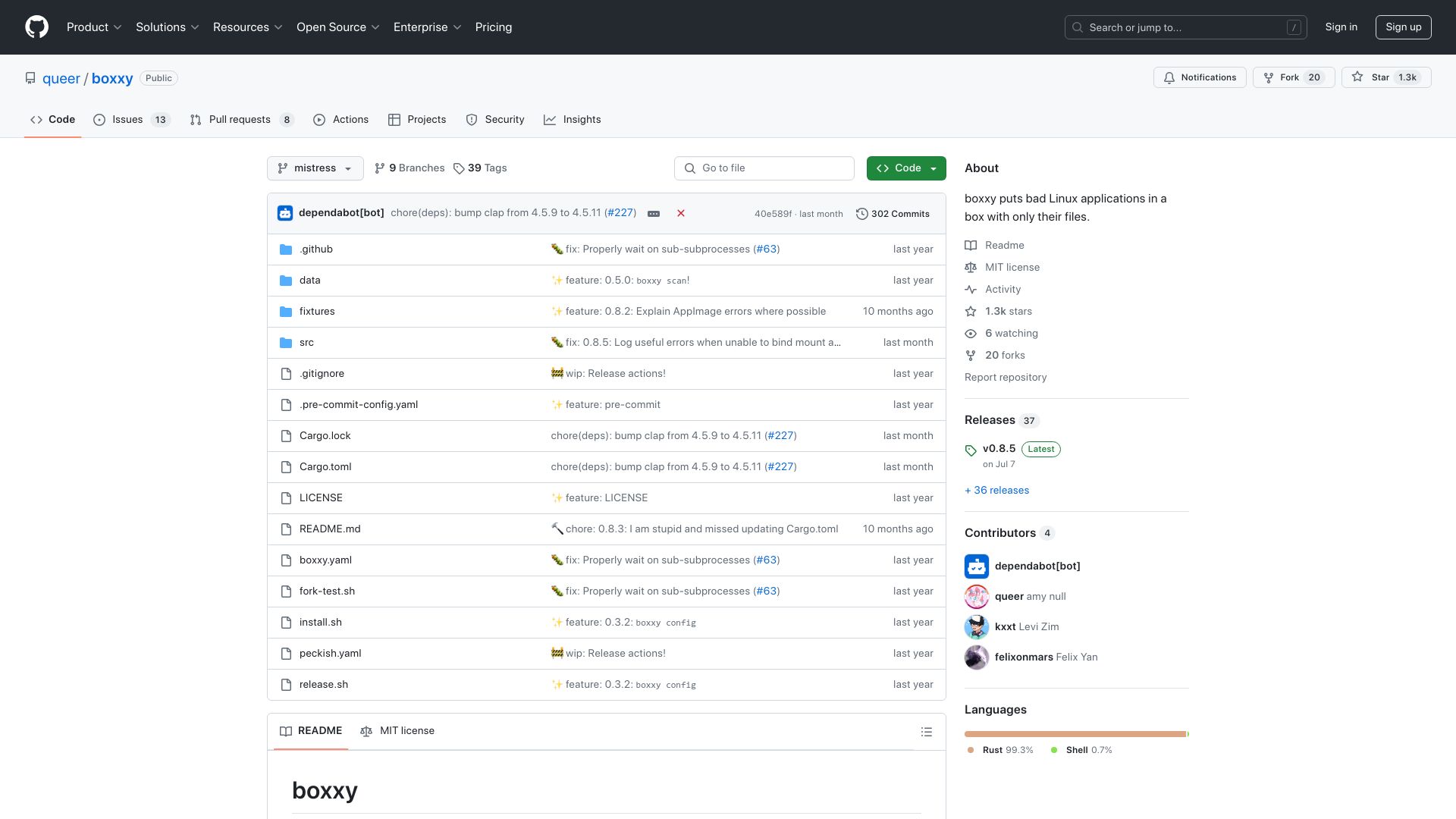The height and width of the screenshot is (819, 1456).
Task: Expand the Open Source menu
Action: 338,27
